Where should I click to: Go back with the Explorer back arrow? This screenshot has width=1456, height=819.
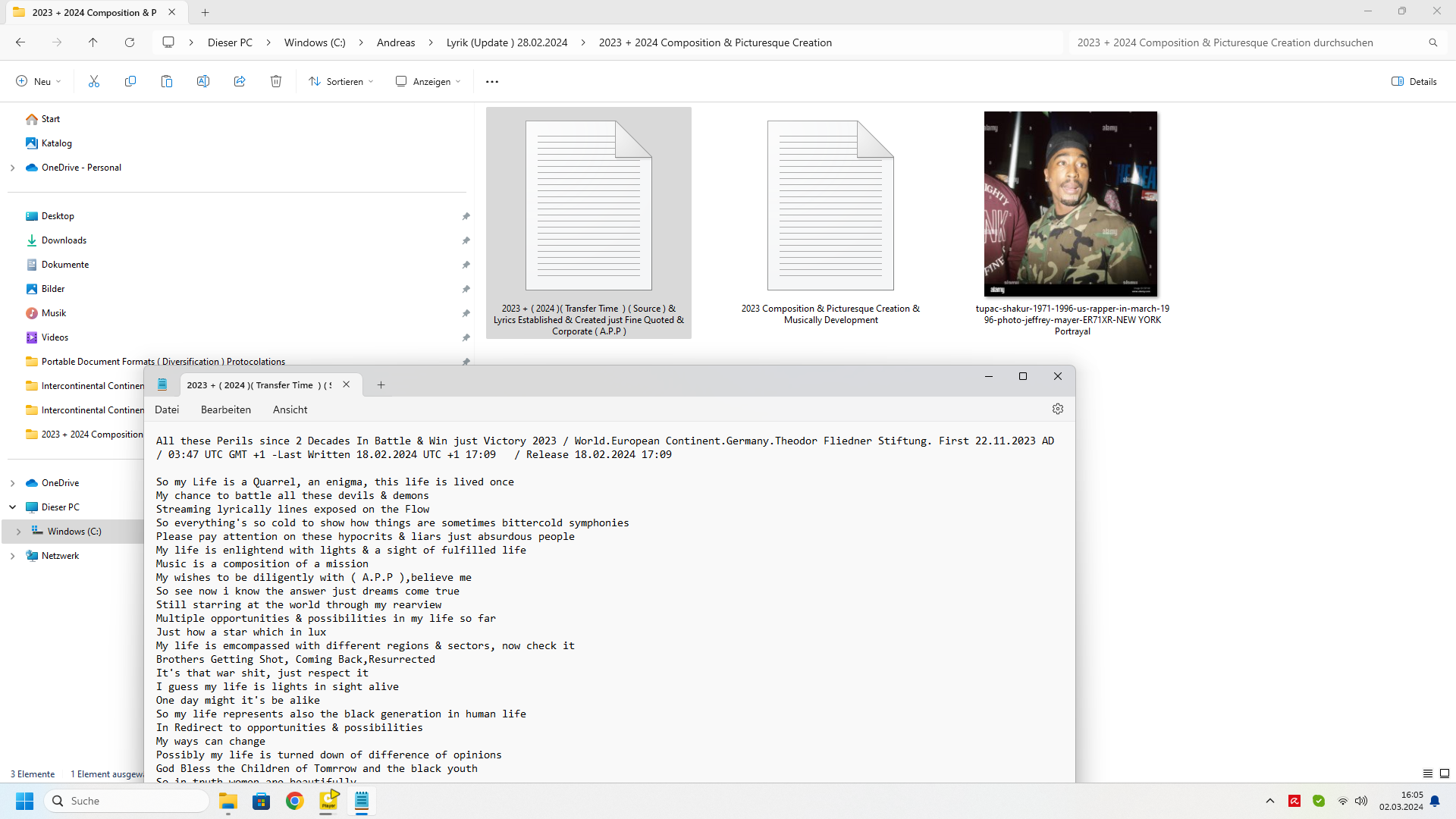tap(20, 42)
